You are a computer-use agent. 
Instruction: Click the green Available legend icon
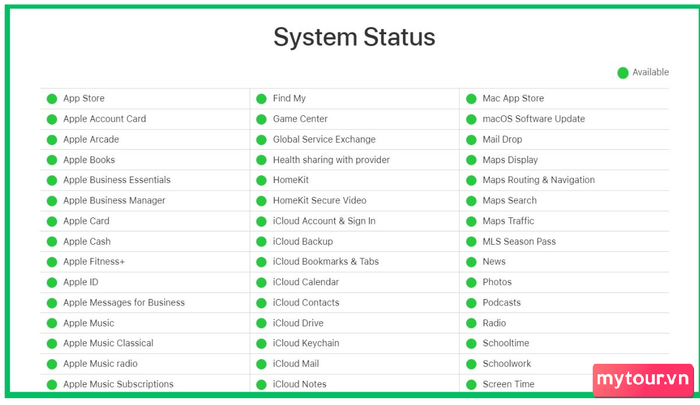(x=623, y=72)
